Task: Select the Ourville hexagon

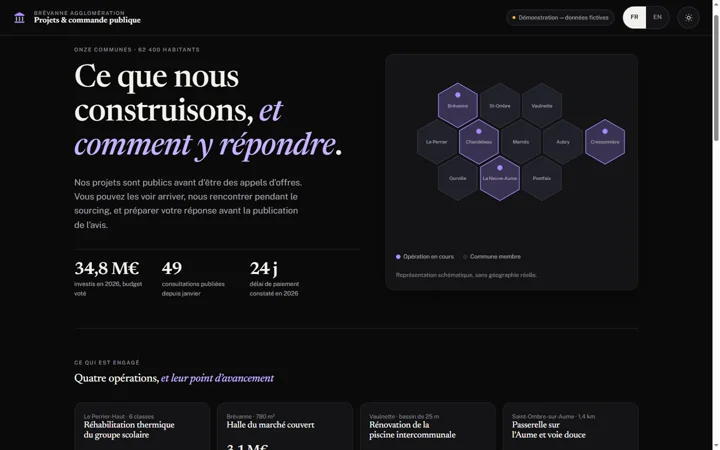Action: click(457, 178)
